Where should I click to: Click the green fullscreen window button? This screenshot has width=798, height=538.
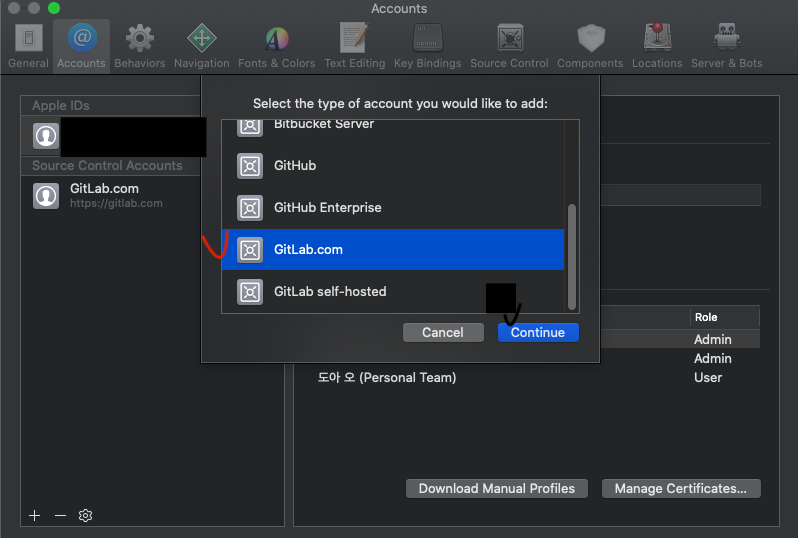click(x=54, y=8)
